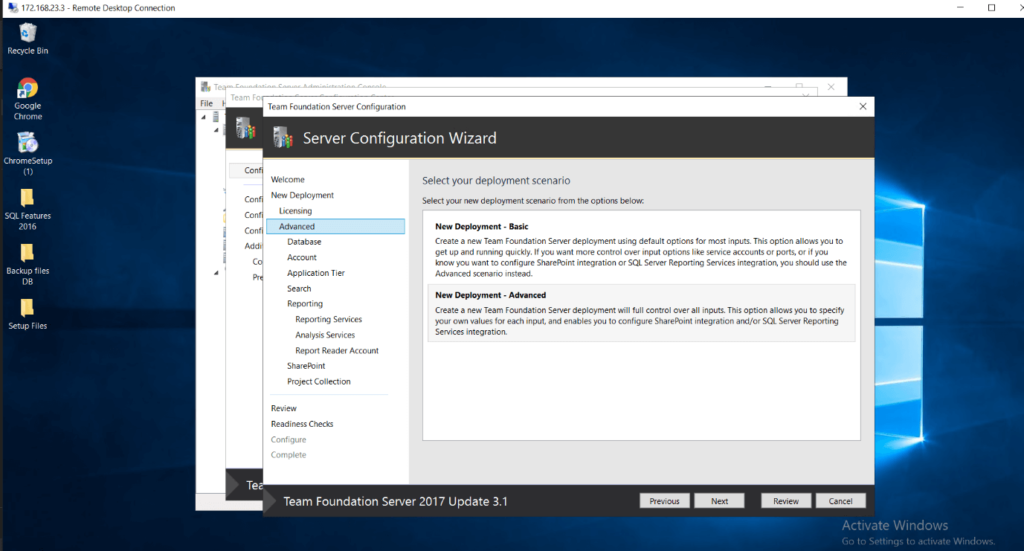
Task: Maximize the Remote Desktop Connection window
Action: (991, 8)
